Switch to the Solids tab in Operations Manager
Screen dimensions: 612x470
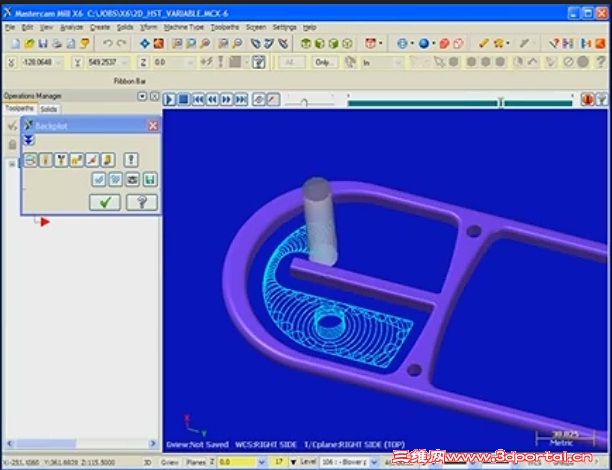point(49,109)
